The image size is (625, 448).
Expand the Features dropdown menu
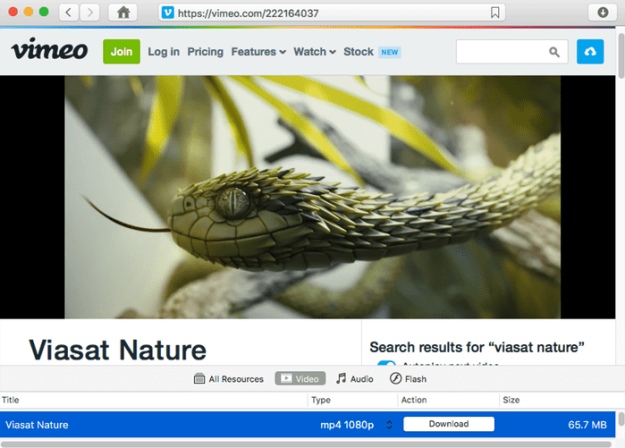point(258,52)
